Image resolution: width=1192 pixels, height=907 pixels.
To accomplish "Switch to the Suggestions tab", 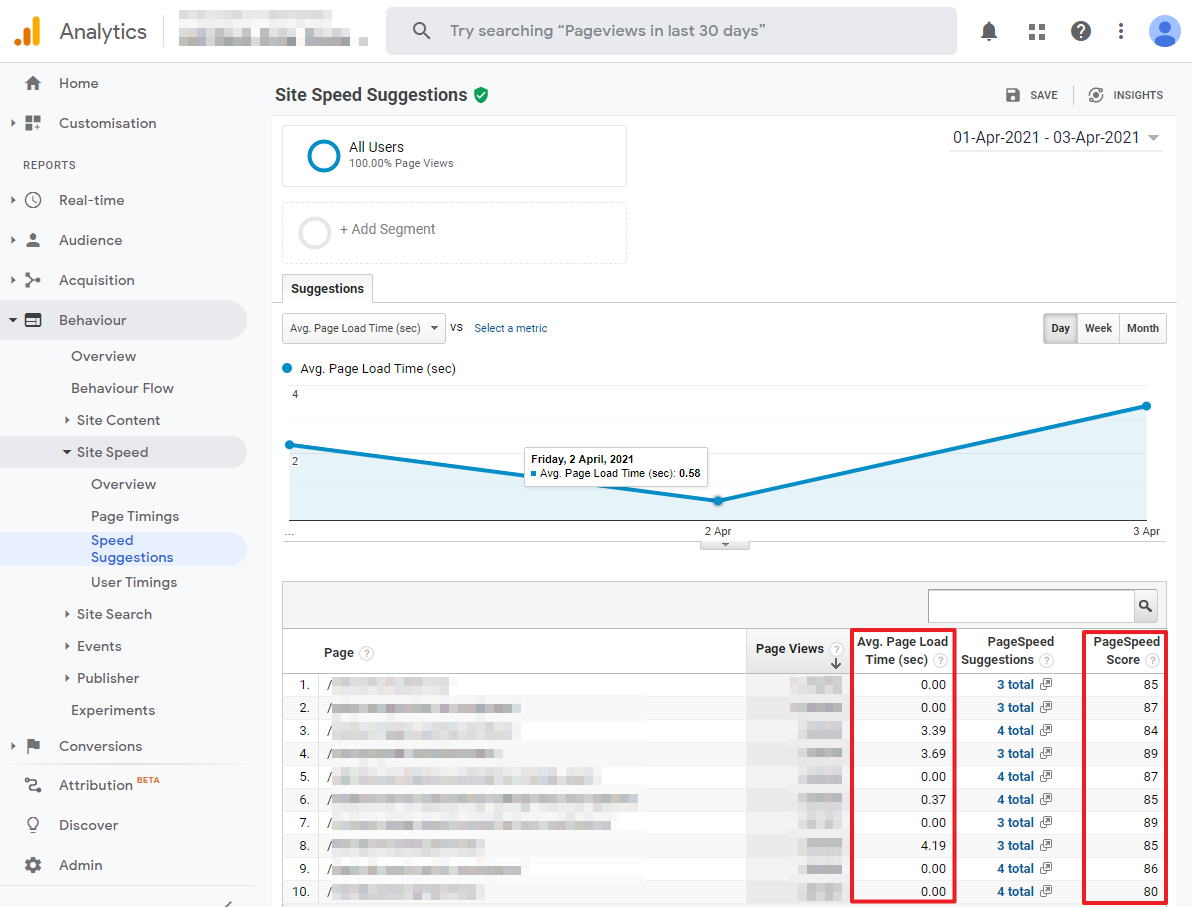I will click(327, 288).
